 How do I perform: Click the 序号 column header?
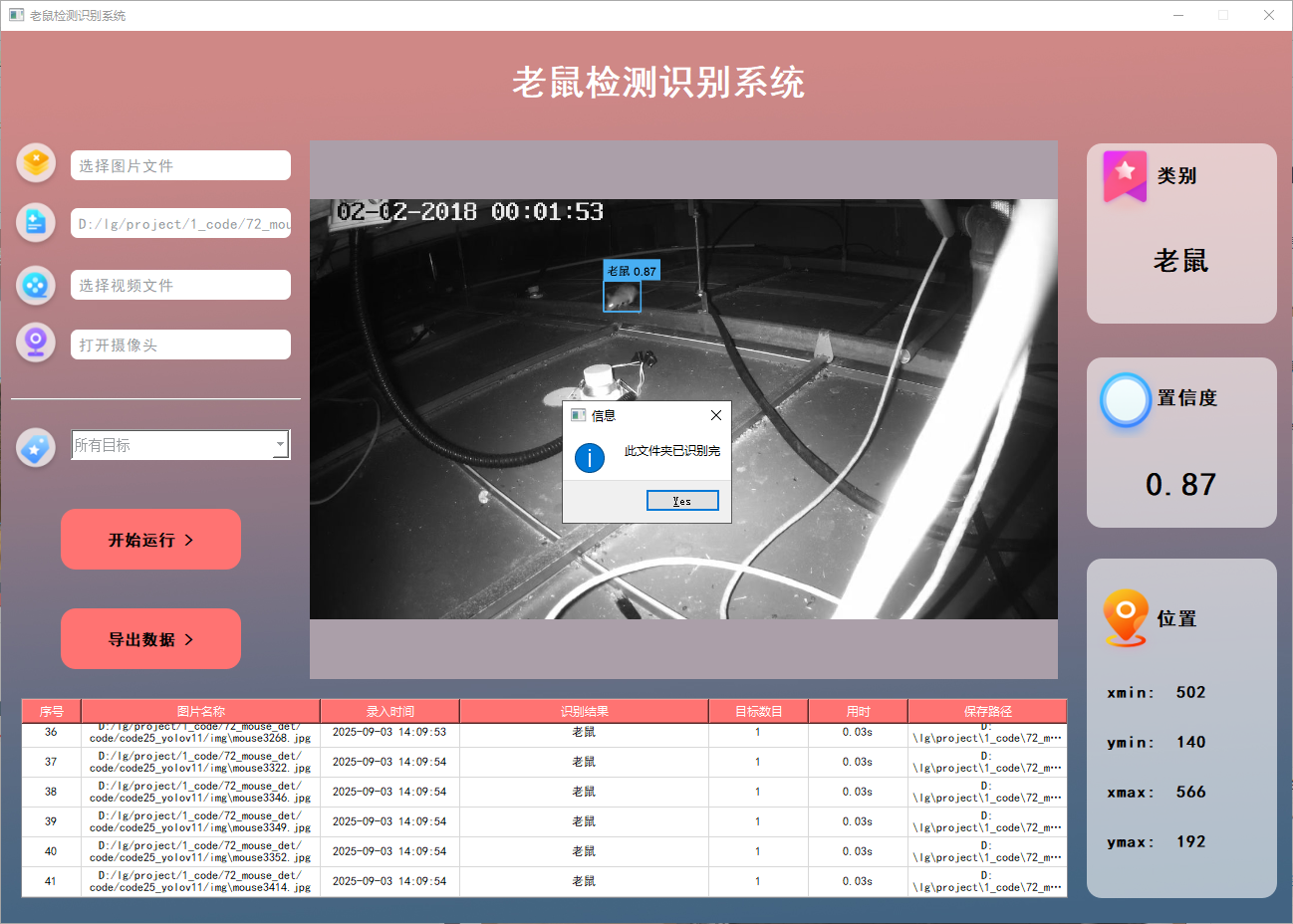(x=52, y=711)
